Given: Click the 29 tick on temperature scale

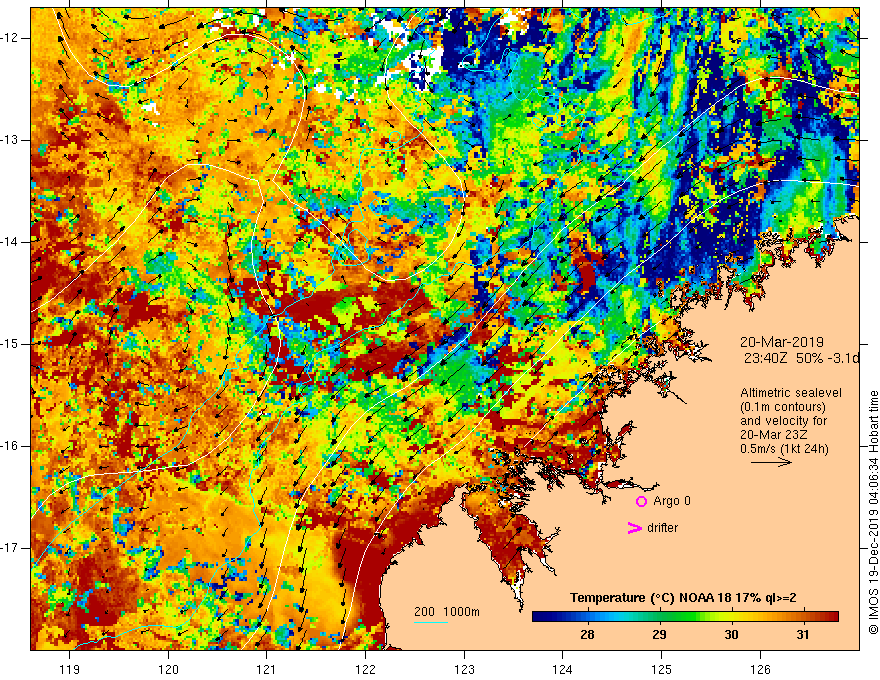Looking at the screenshot, I should pos(659,635).
